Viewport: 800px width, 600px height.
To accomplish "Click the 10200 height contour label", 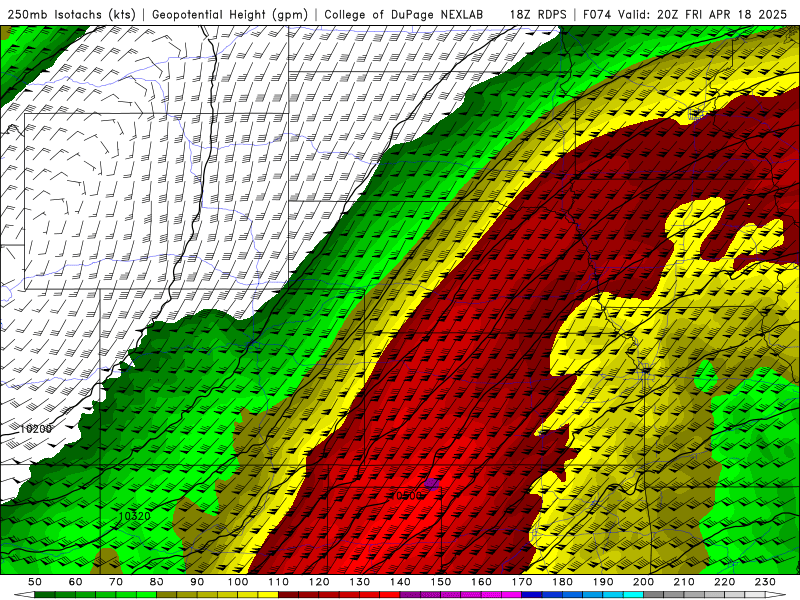I will [x=36, y=429].
